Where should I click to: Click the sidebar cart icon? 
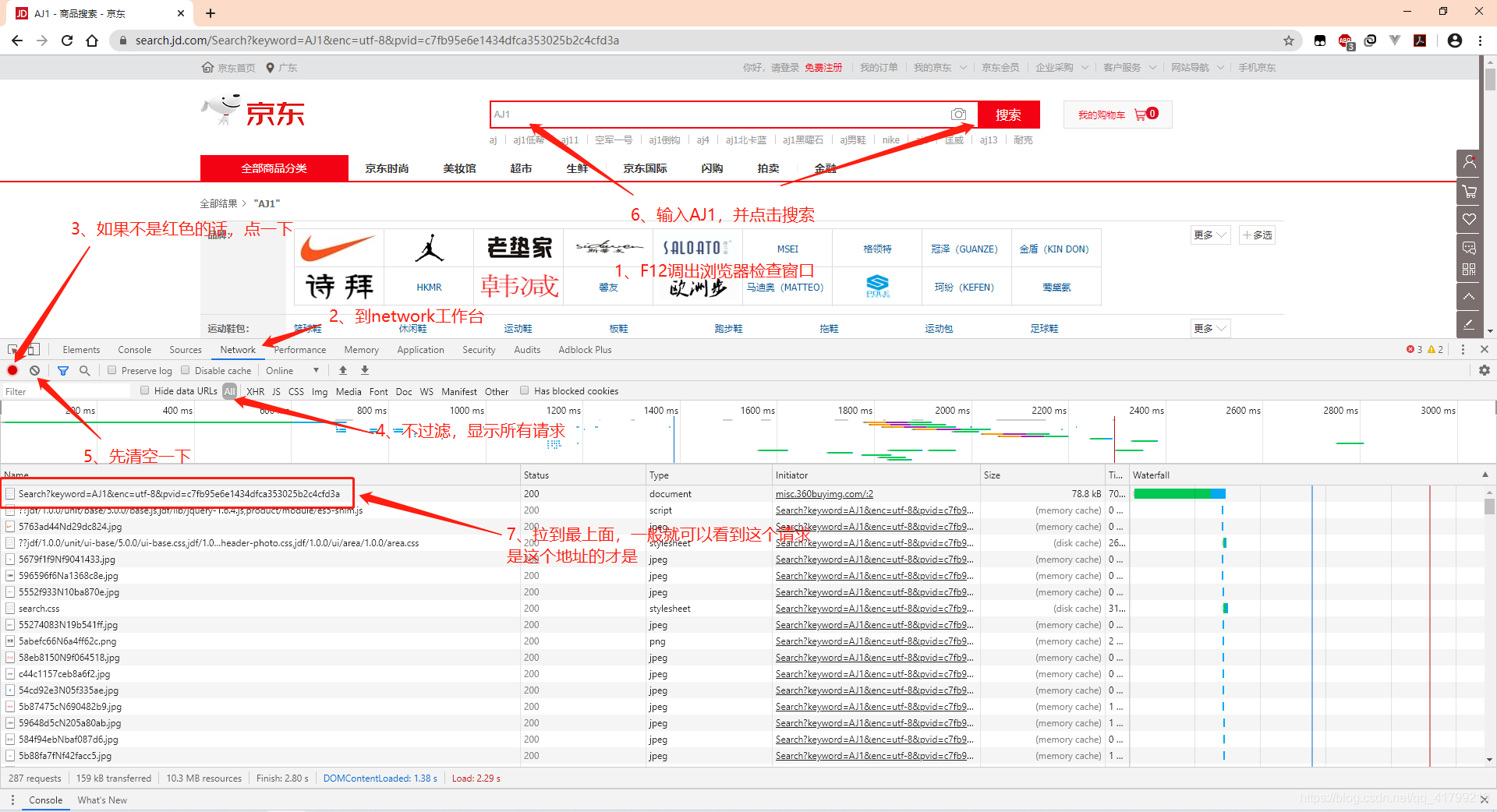click(1469, 191)
